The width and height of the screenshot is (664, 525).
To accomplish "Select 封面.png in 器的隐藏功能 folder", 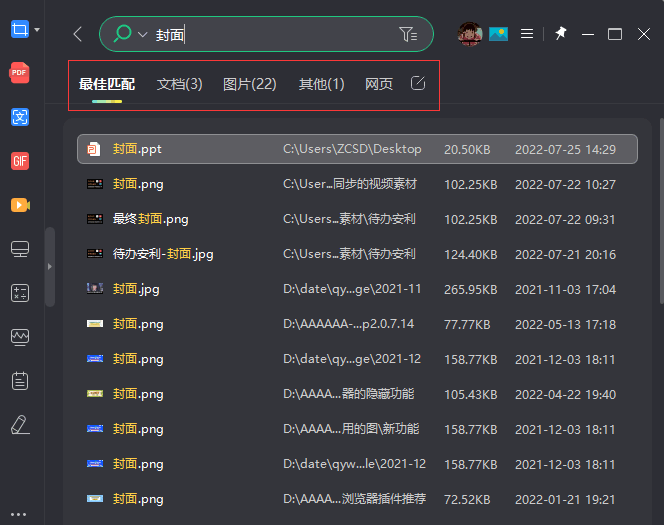I will [x=357, y=394].
